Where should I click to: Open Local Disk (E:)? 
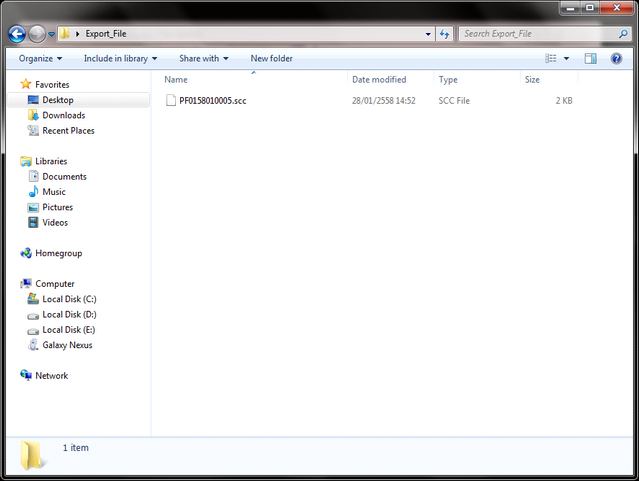pyautogui.click(x=68, y=330)
